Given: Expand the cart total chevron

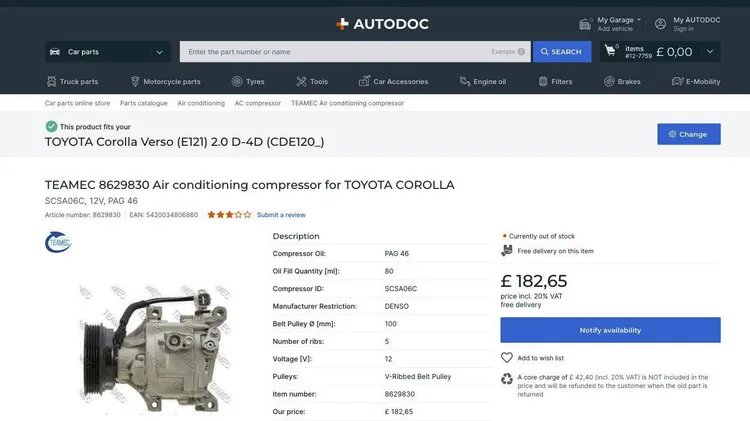Looking at the screenshot, I should pyautogui.click(x=710, y=51).
